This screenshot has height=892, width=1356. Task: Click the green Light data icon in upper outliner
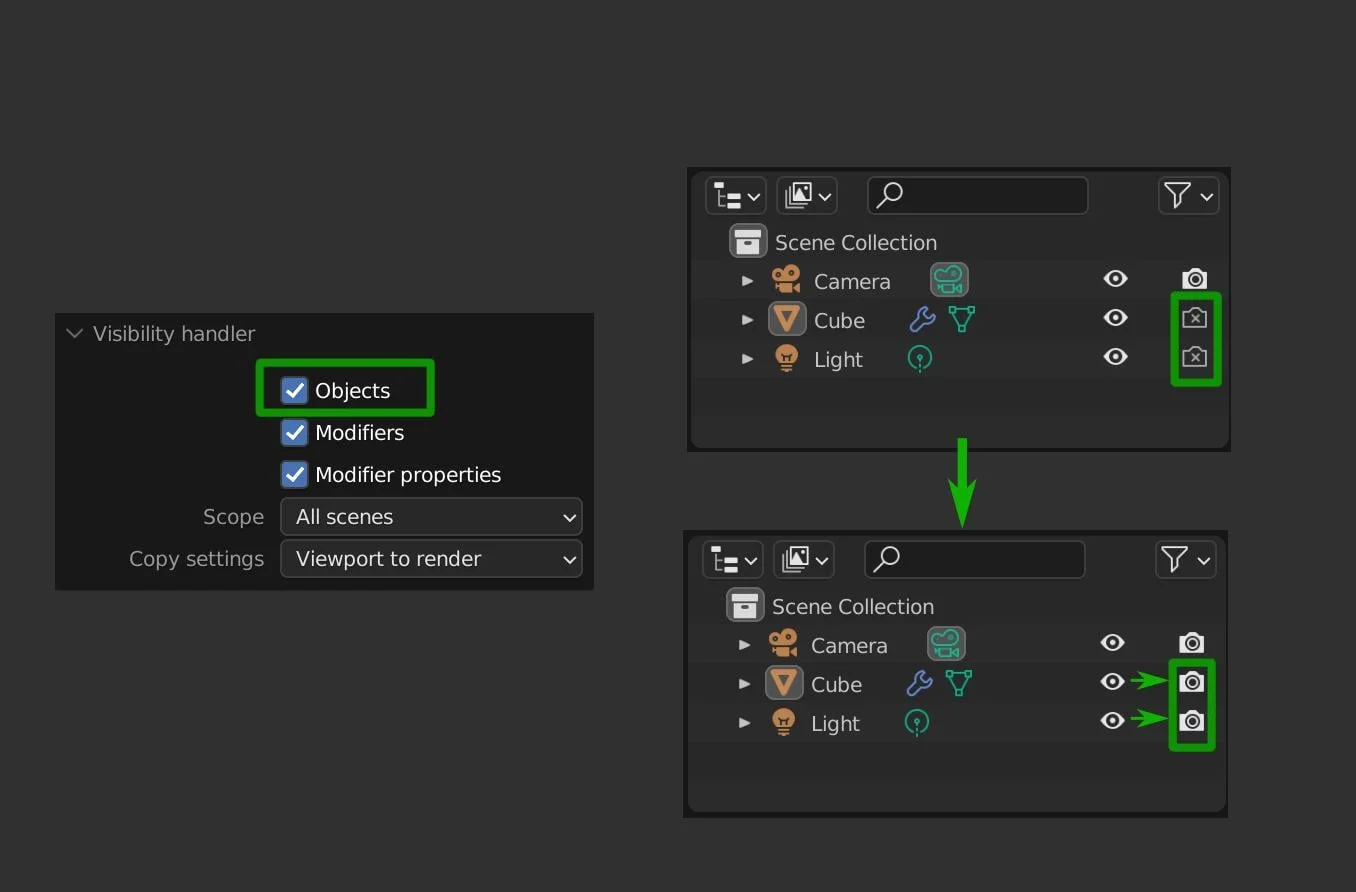[x=919, y=359]
